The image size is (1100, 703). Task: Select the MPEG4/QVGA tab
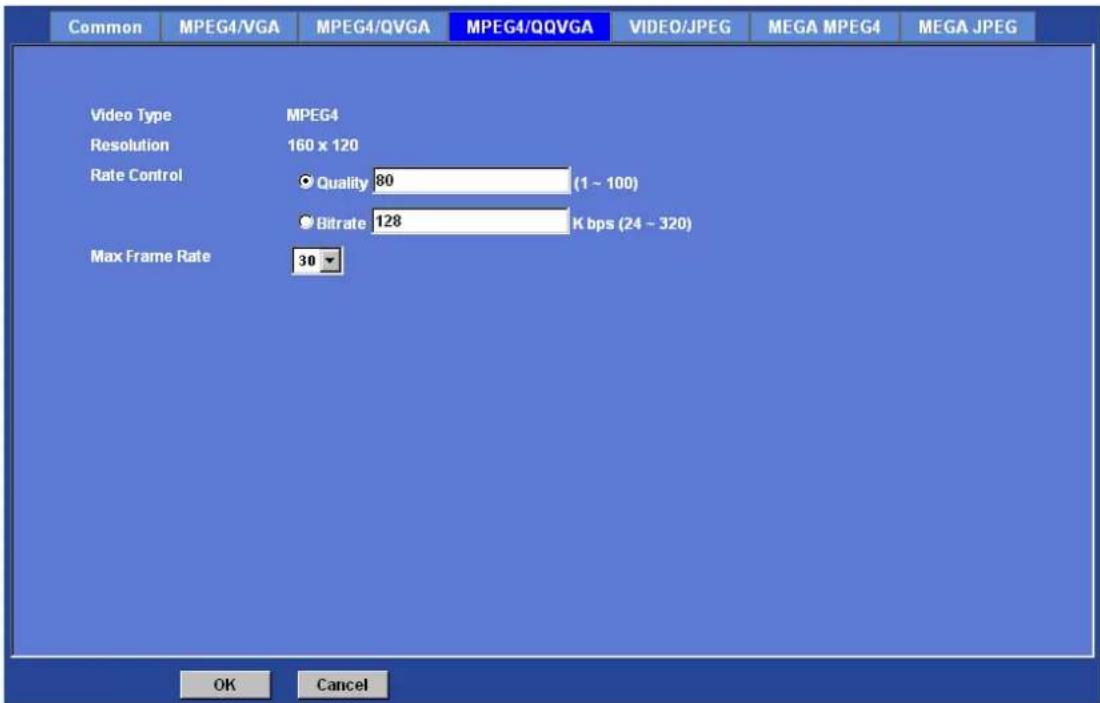[373, 27]
